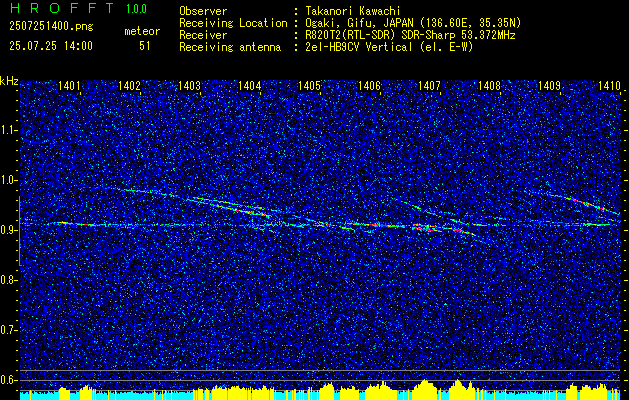The height and width of the screenshot is (400, 629).
Task: Click the receiver text R820T2(RTL-SDR) SDR-Sharp
Action: (x=380, y=35)
